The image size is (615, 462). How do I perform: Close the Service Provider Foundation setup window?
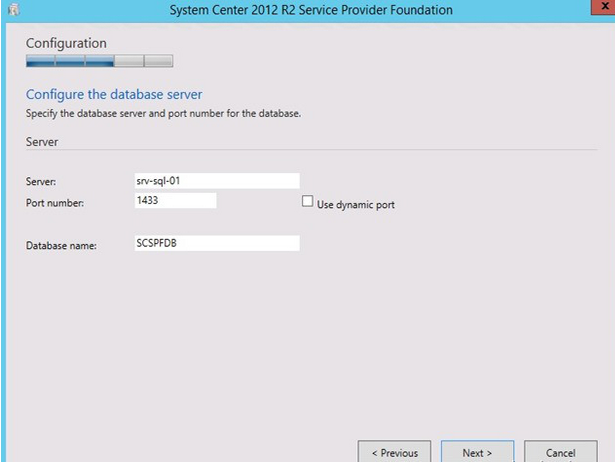coord(604,7)
